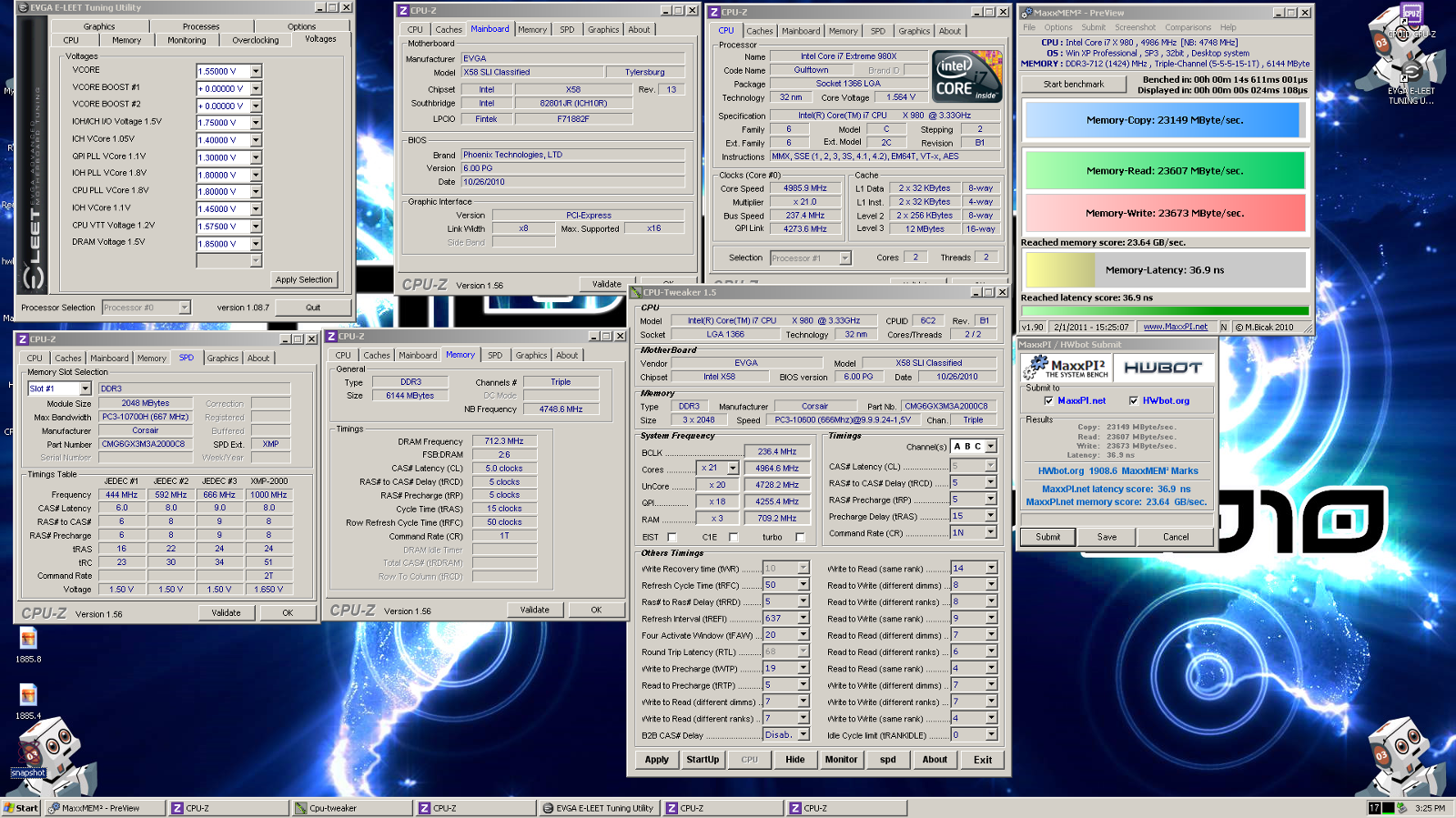This screenshot has width=1456, height=818.
Task: Open the File menu in MaxxMEM²
Action: tap(1029, 27)
